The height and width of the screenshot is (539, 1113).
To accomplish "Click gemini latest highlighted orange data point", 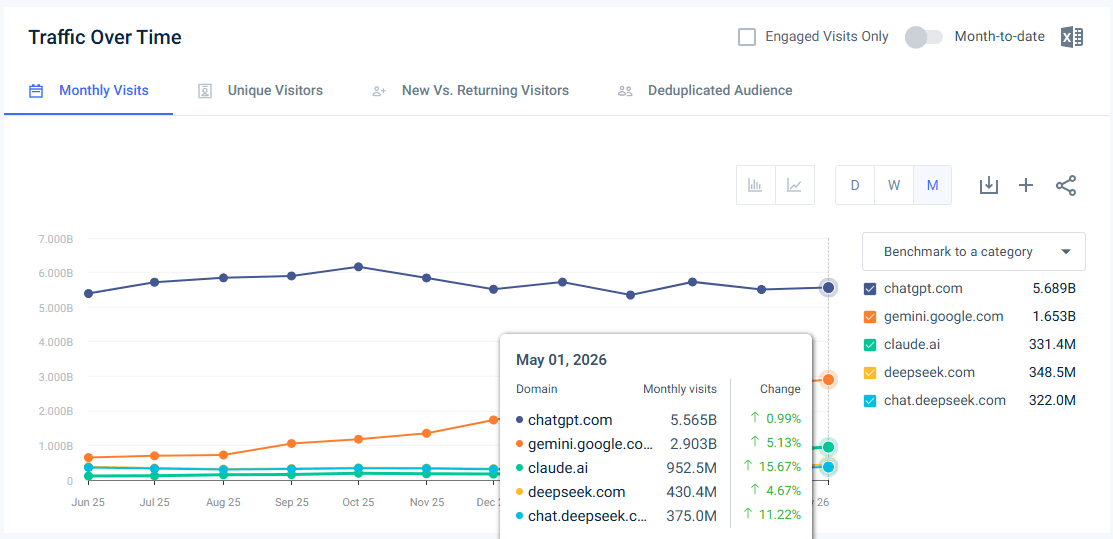I will coord(828,380).
